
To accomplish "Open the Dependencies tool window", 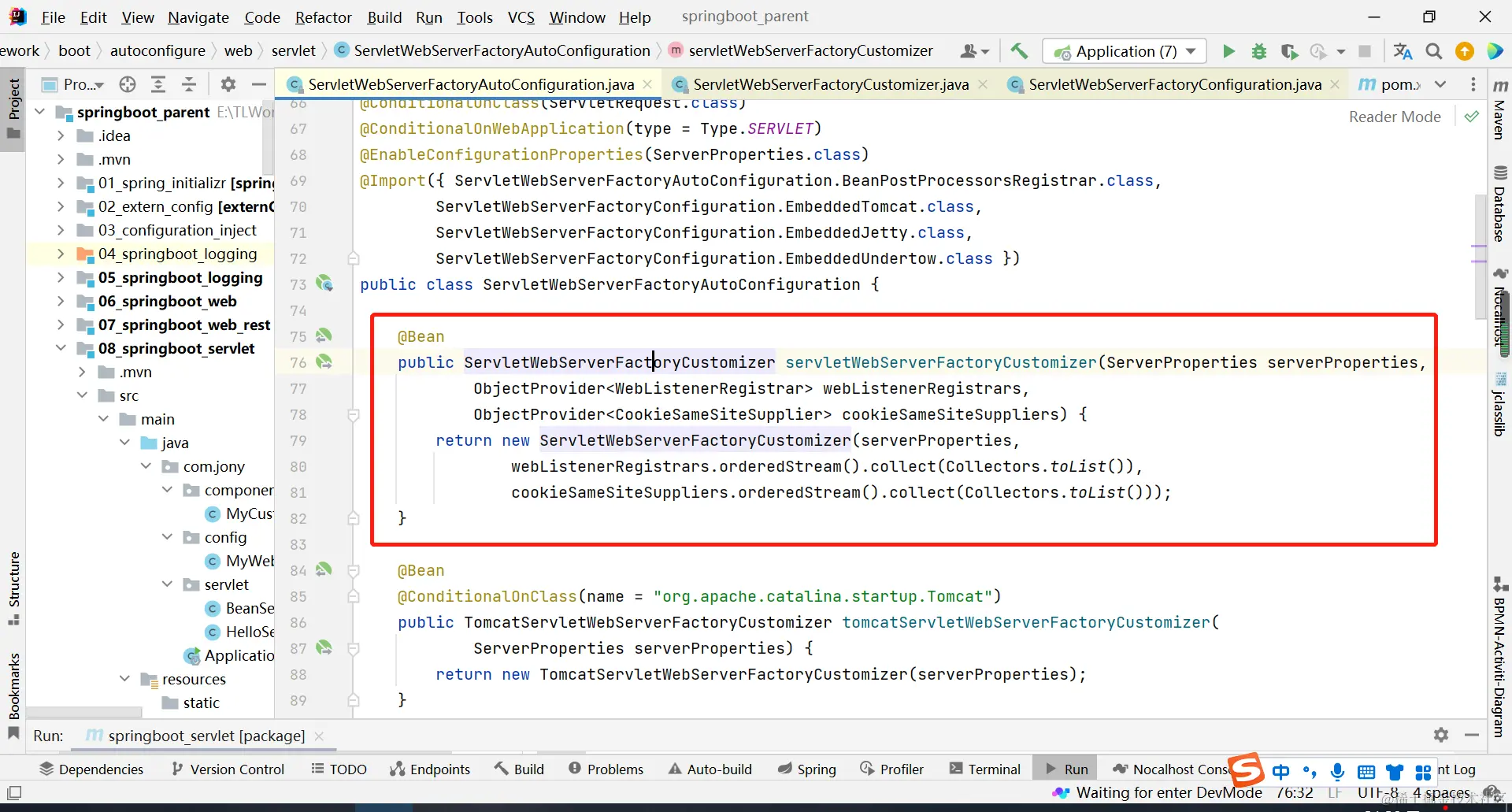I will [x=92, y=769].
